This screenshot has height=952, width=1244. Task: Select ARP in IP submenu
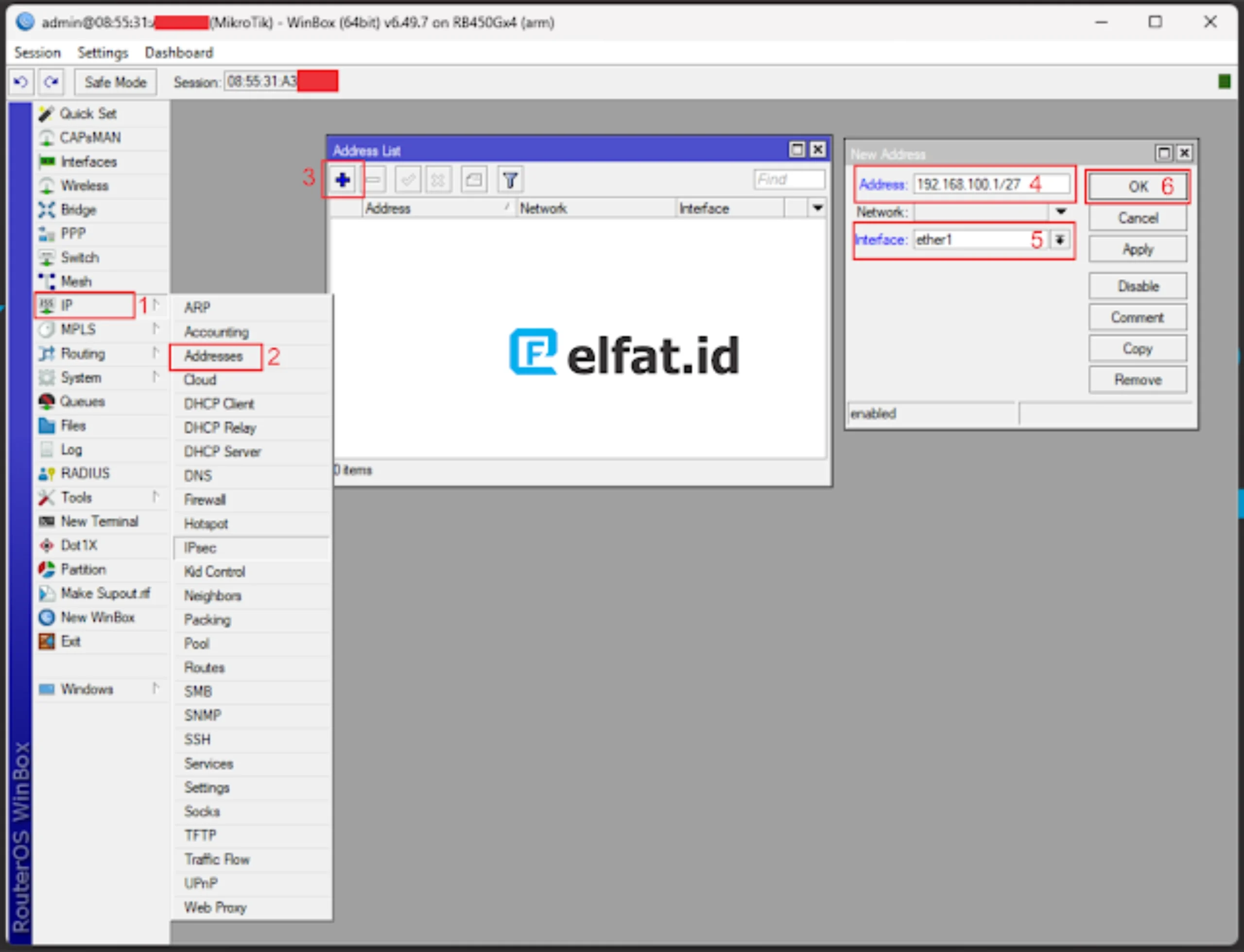coord(251,308)
